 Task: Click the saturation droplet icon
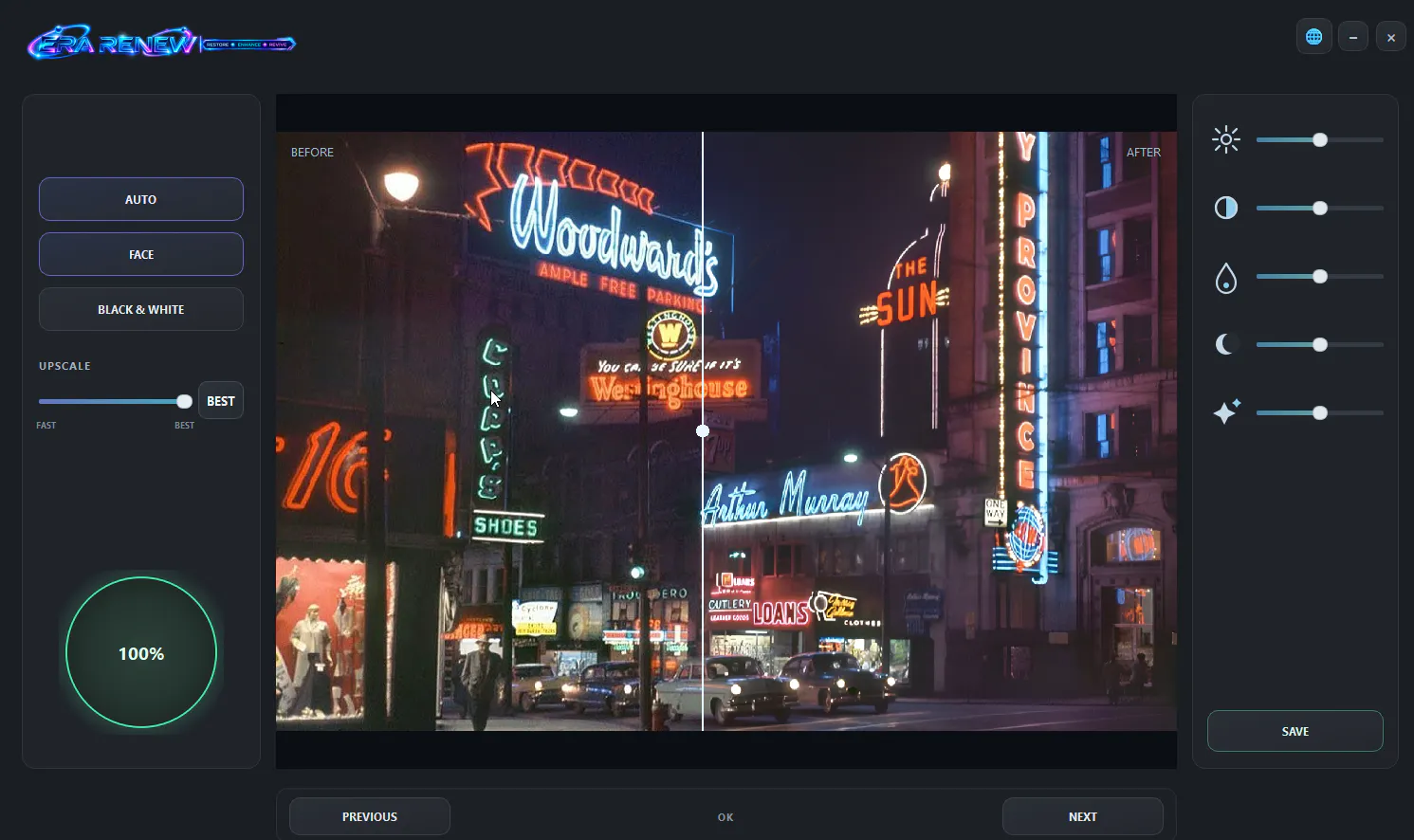1226,278
